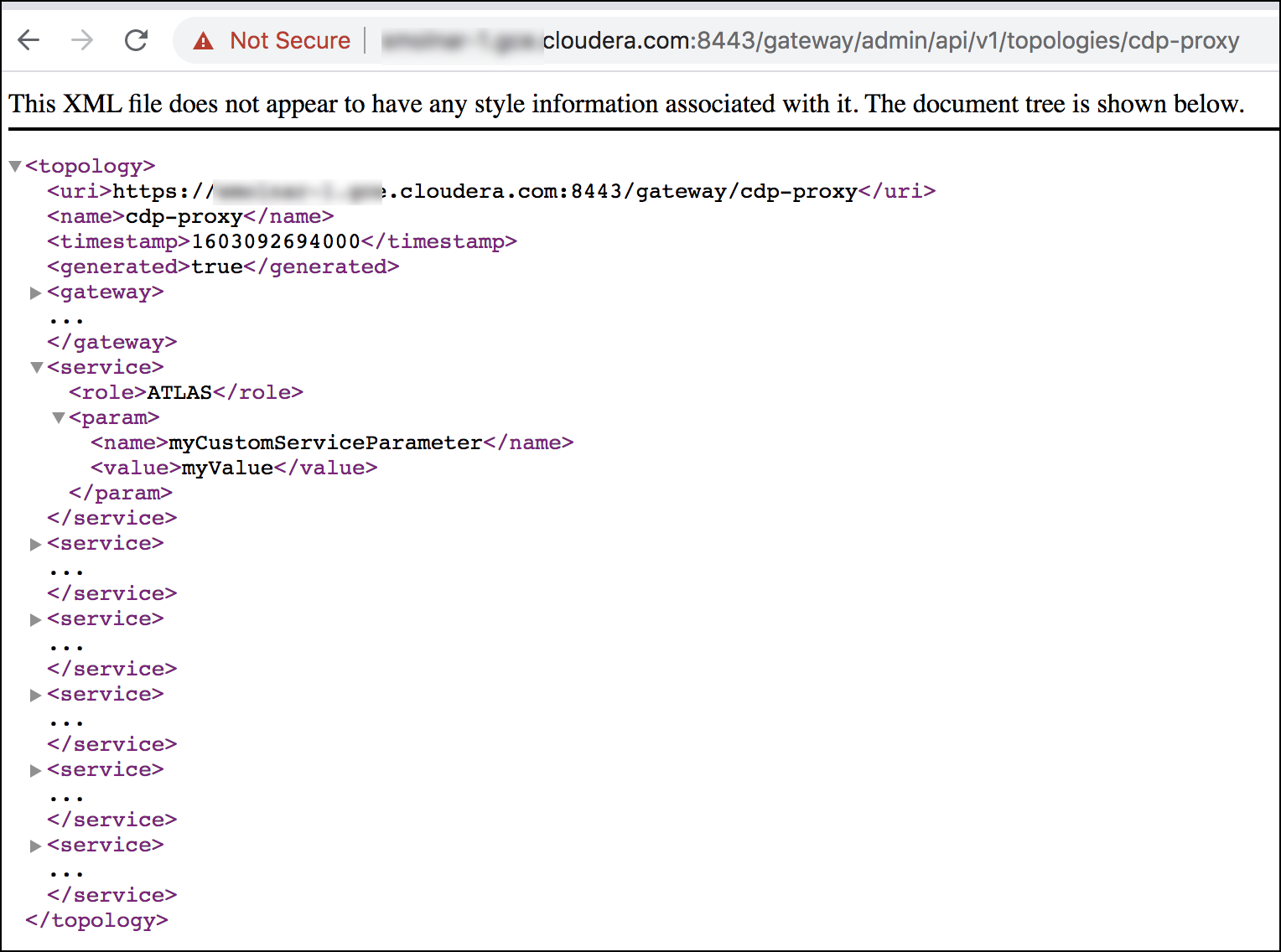Expand the first collapsed service below ATLAS
The image size is (1281, 952).
tap(36, 544)
